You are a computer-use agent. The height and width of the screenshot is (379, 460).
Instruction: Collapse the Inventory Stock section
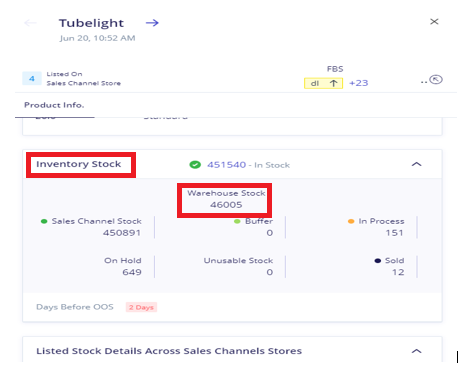click(x=417, y=164)
